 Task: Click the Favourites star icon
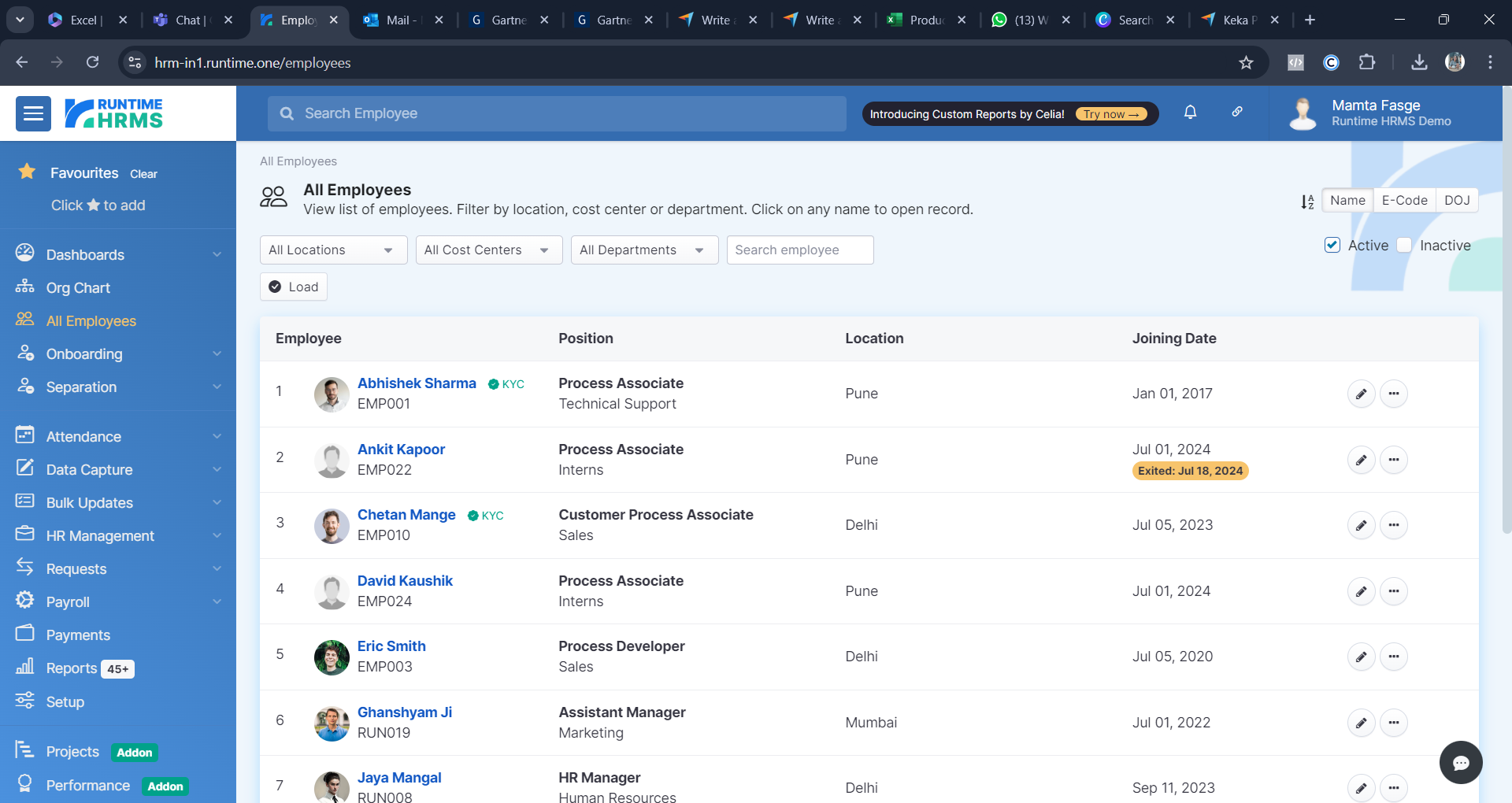[27, 172]
